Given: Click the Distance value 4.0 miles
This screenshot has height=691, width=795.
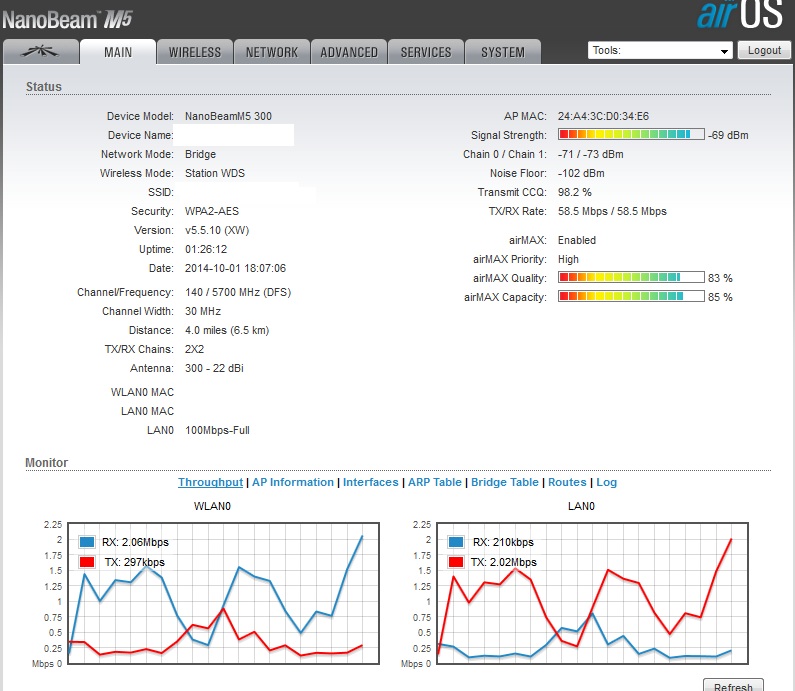Looking at the screenshot, I should click(227, 331).
